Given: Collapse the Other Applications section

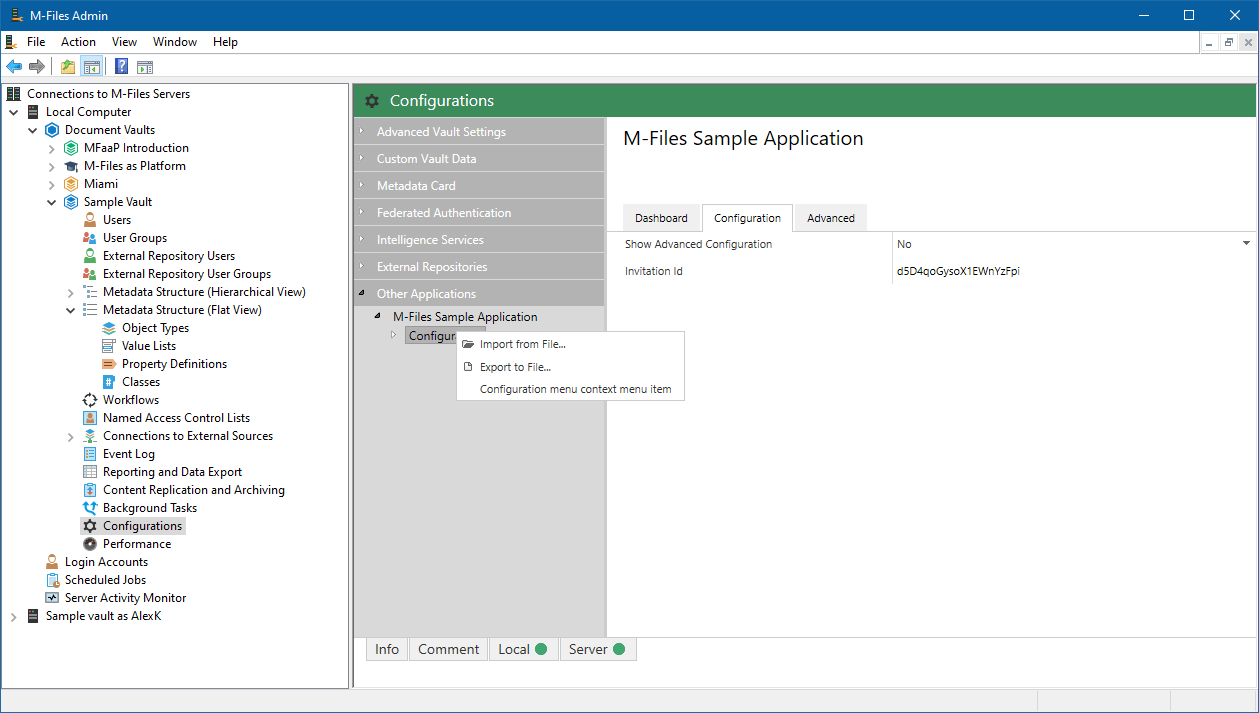Looking at the screenshot, I should pyautogui.click(x=479, y=294).
